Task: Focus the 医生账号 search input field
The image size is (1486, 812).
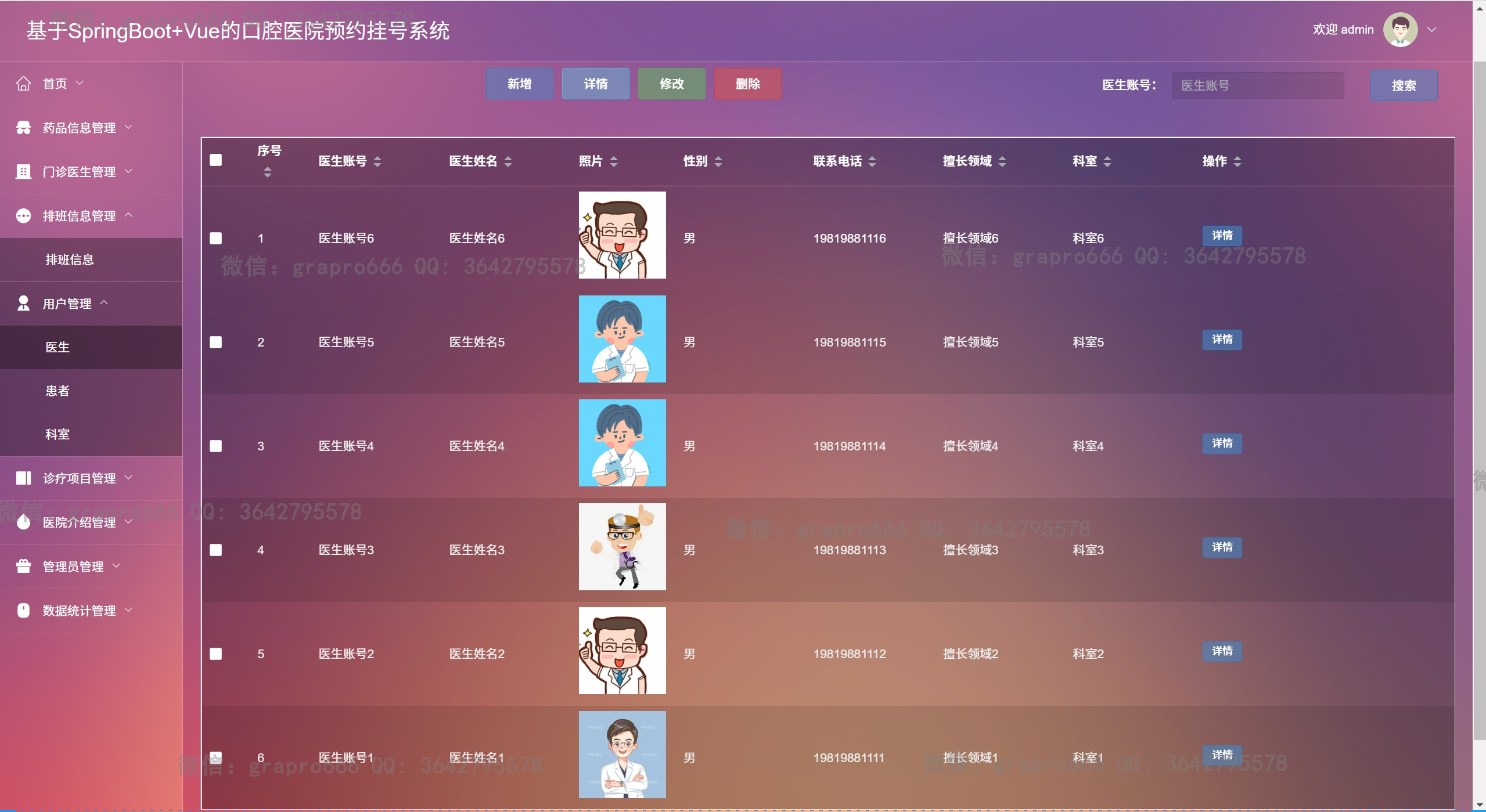Action: pos(1257,85)
